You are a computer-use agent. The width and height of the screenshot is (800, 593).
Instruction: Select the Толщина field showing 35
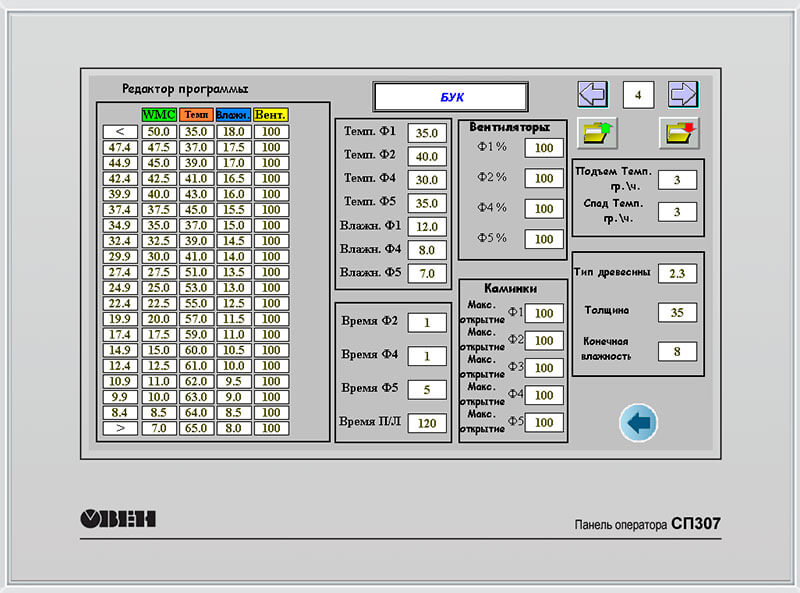677,312
